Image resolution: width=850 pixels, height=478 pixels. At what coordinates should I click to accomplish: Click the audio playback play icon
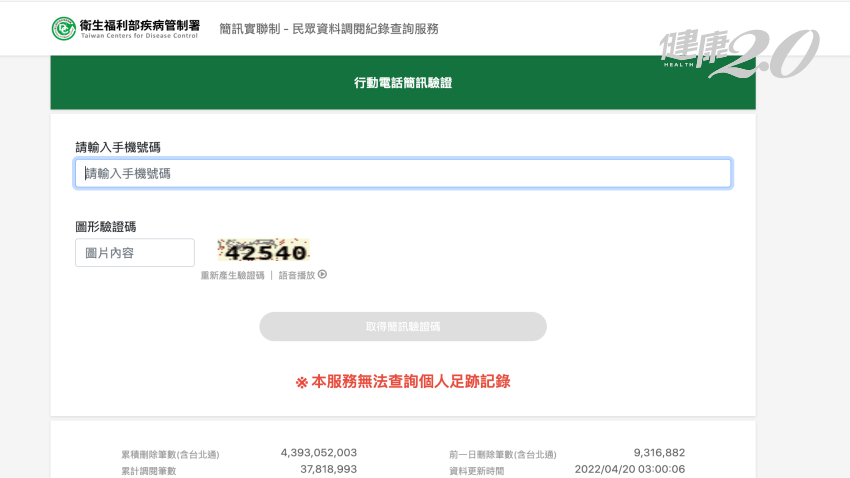(x=323, y=275)
